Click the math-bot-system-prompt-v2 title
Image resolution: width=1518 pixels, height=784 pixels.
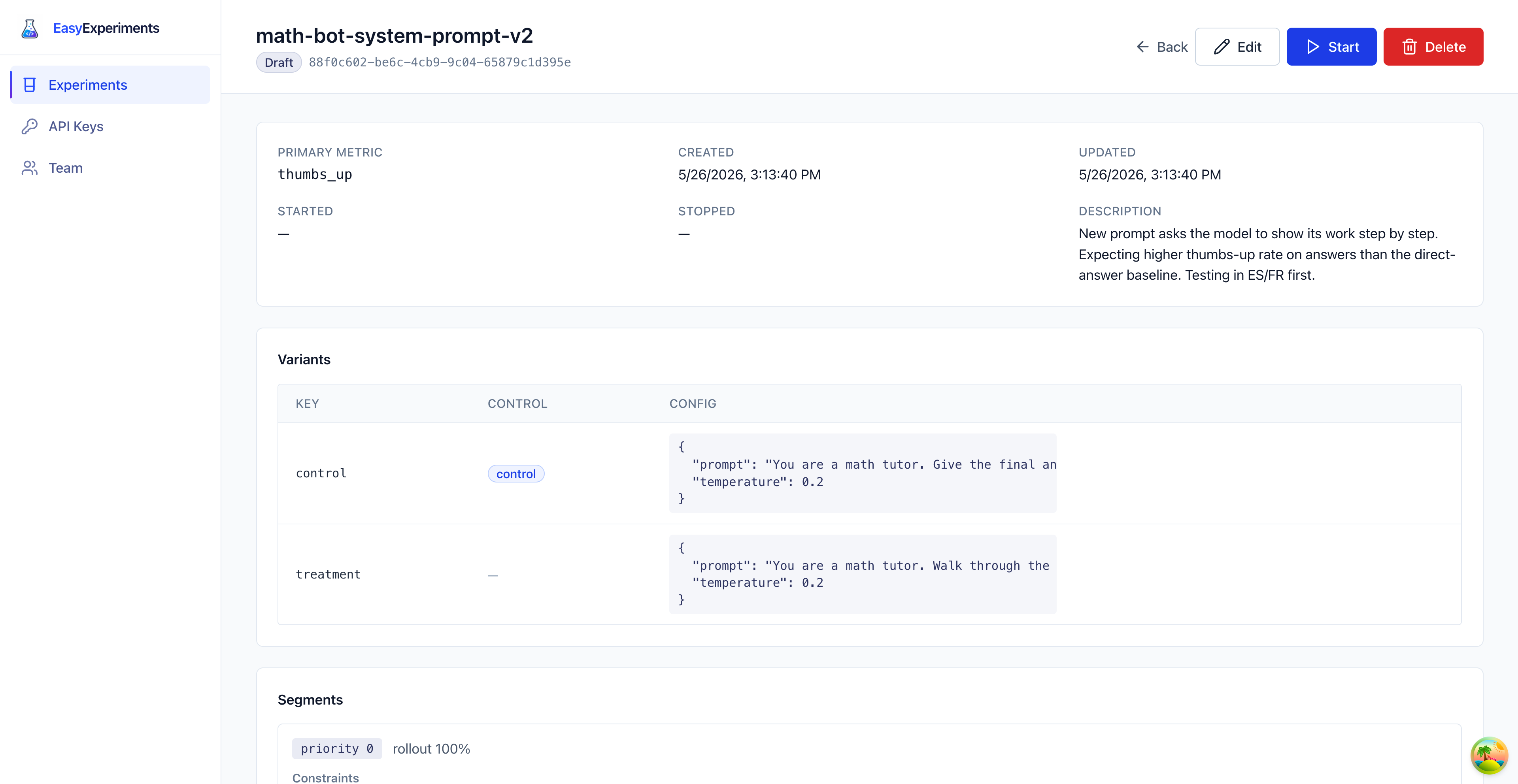394,35
